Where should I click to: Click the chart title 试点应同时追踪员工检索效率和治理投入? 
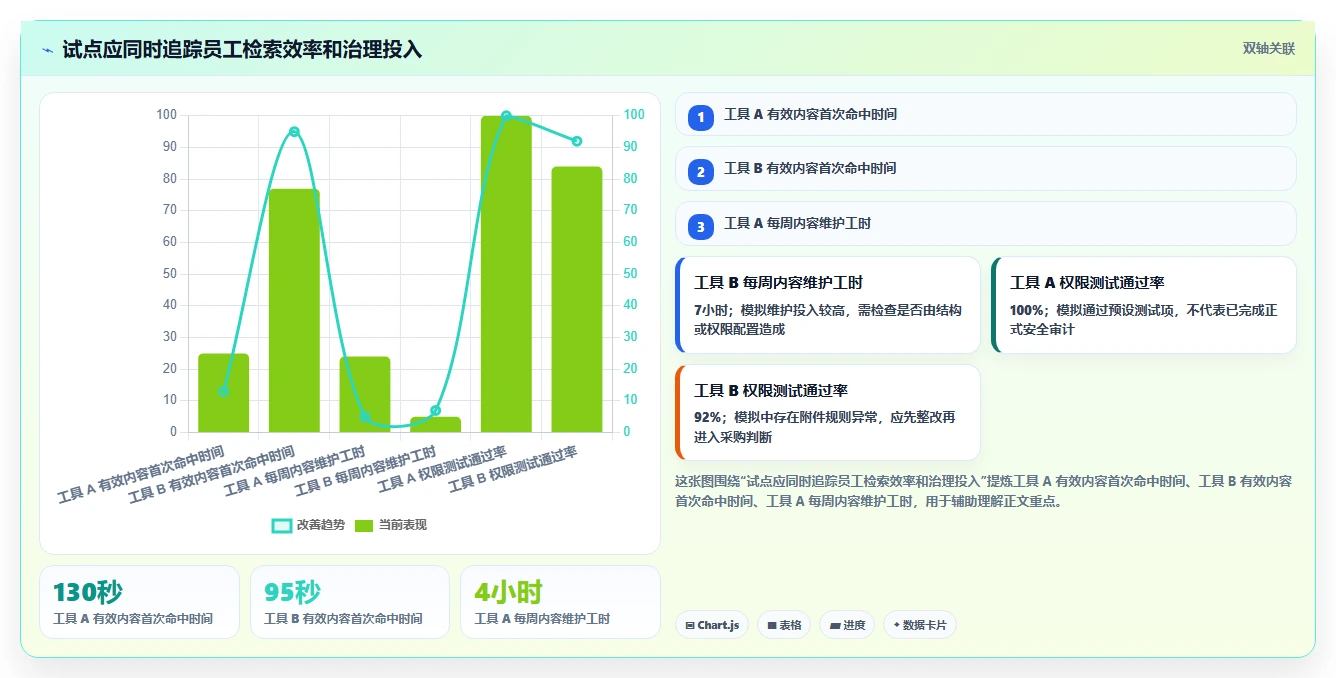click(242, 49)
